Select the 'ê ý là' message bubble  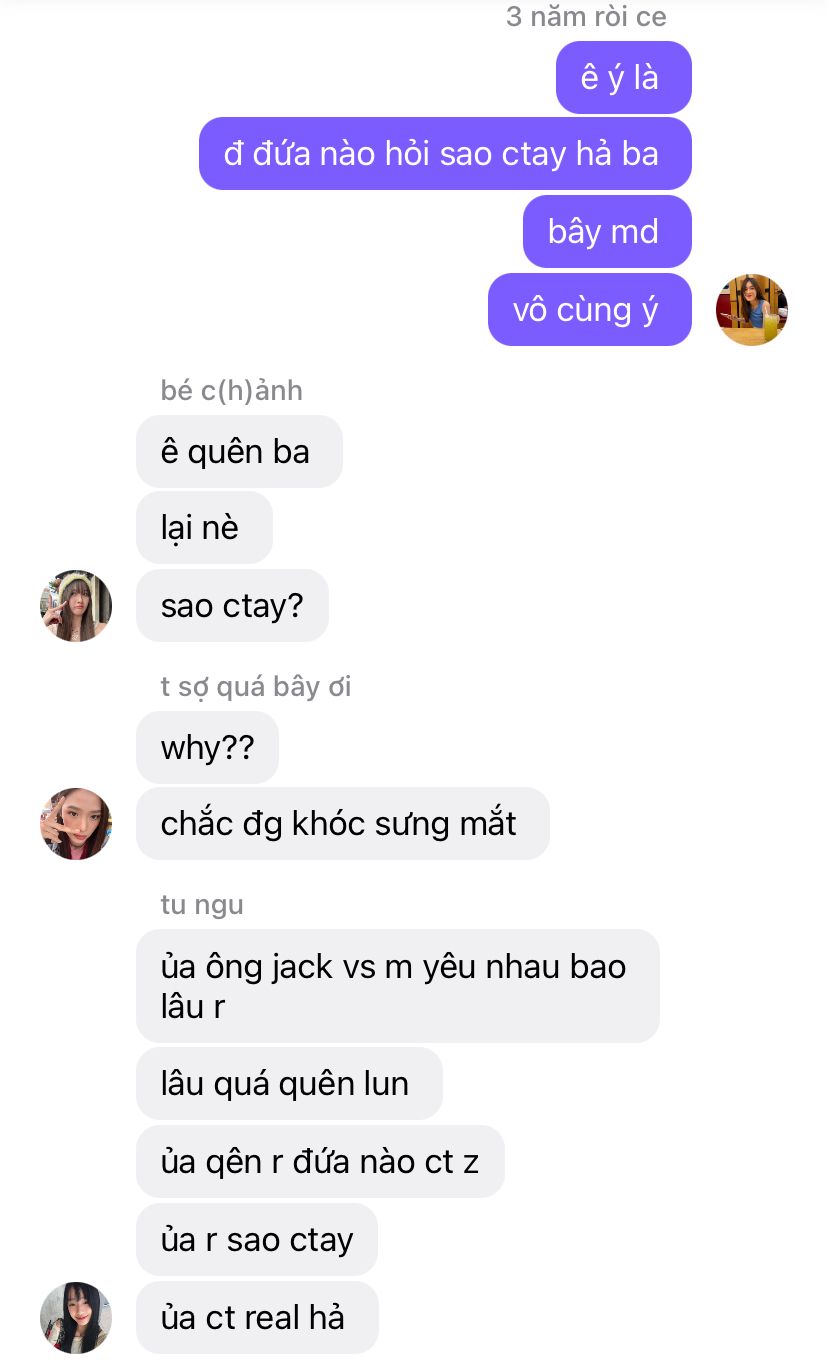coord(624,77)
